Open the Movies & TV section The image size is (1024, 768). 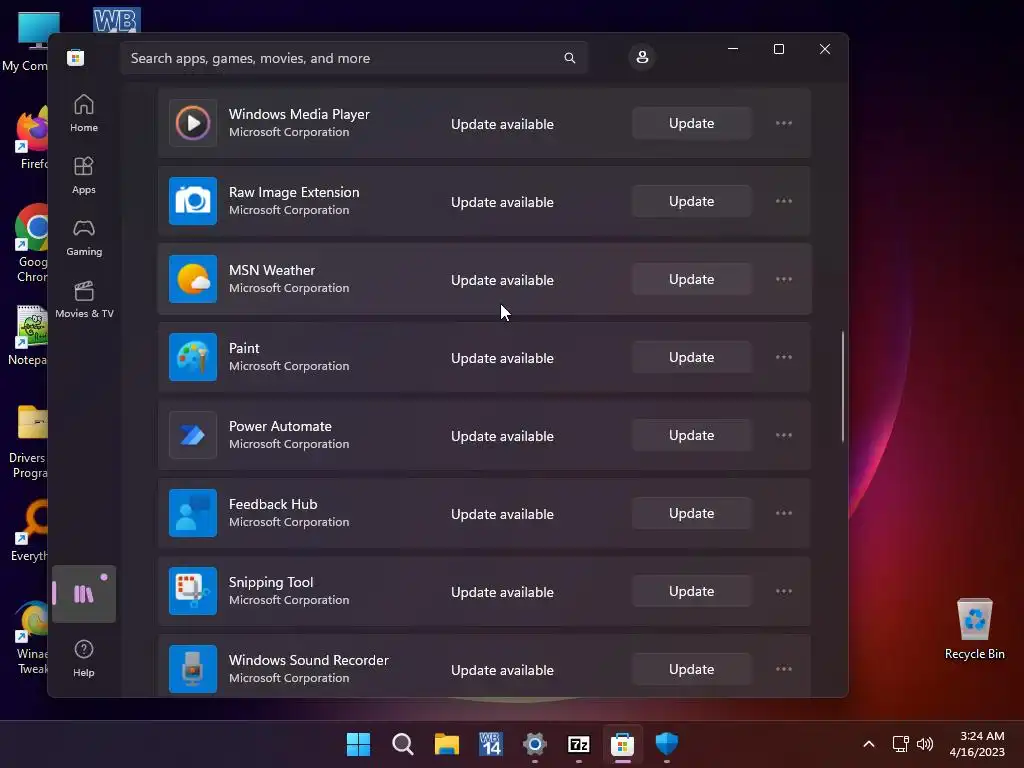click(84, 299)
